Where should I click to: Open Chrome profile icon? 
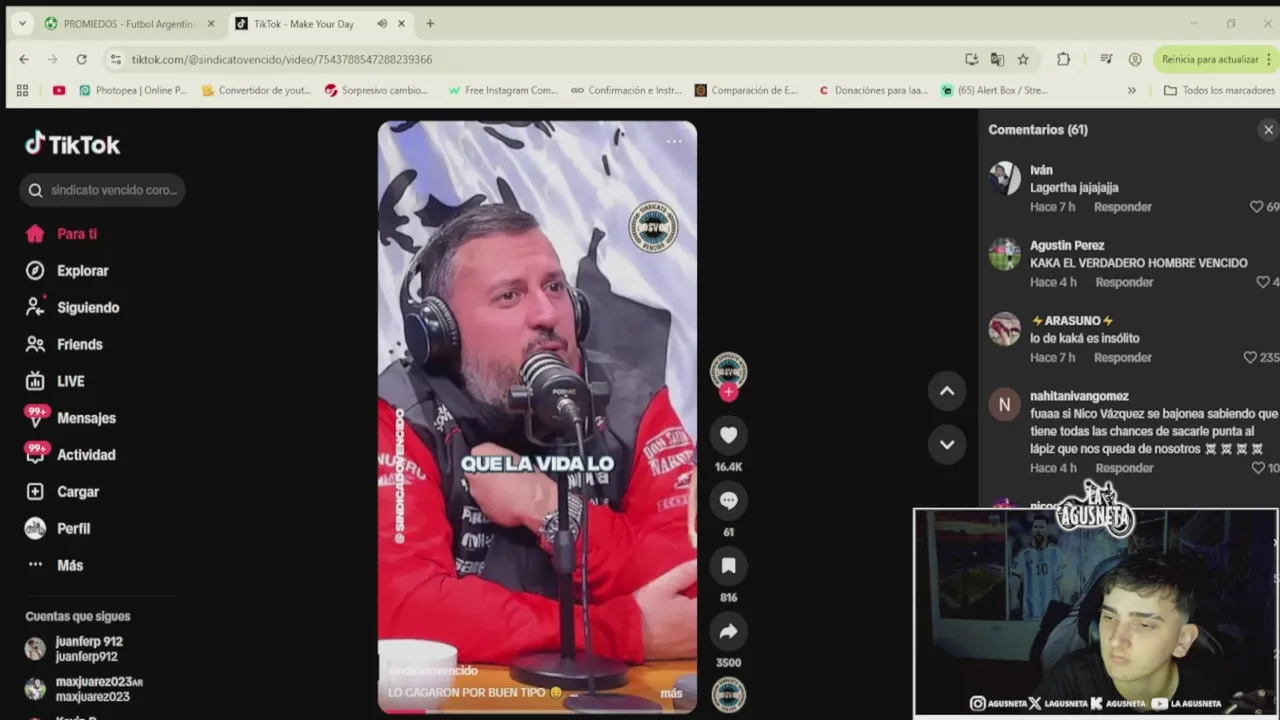pyautogui.click(x=1135, y=60)
